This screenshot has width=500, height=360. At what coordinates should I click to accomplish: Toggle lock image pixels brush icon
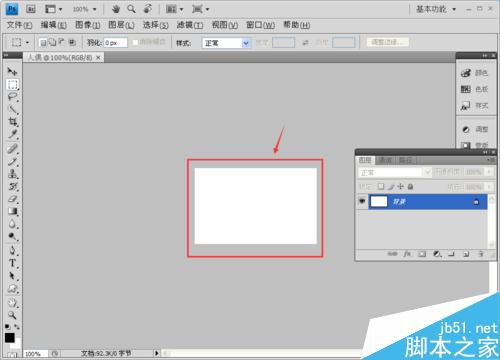click(391, 186)
